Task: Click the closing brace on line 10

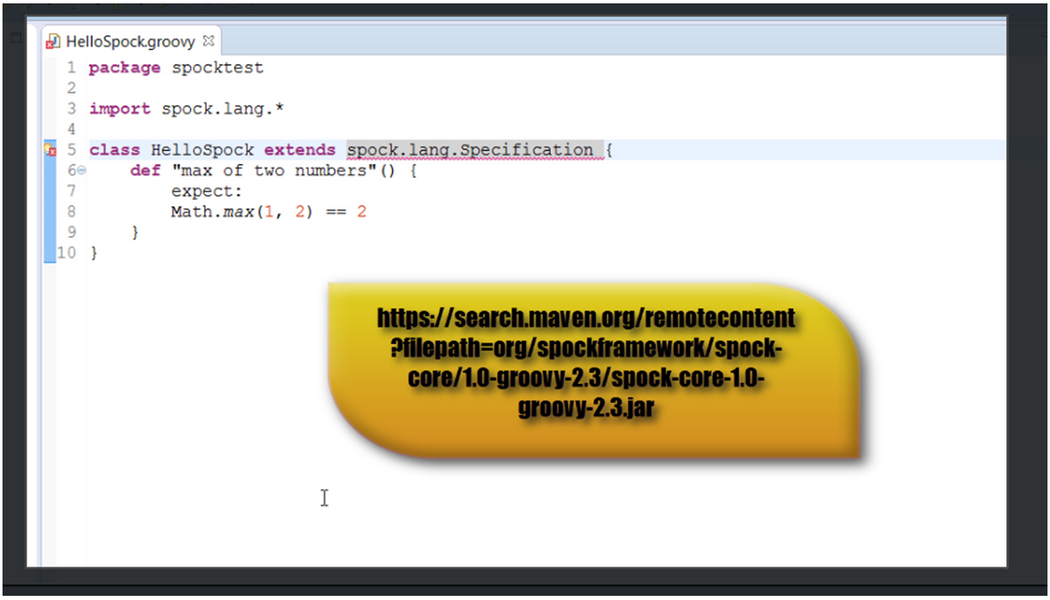Action: (94, 253)
